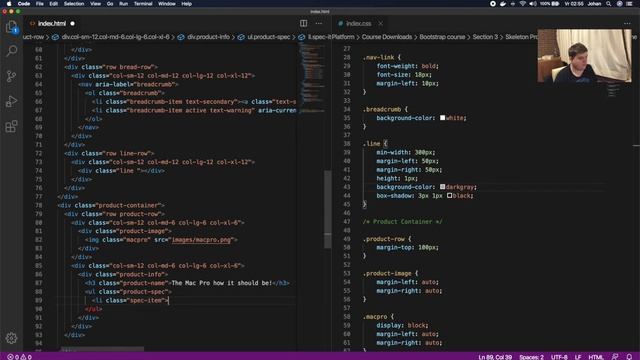Open Siri from the menu bar
This screenshot has width=640, height=360.
[x=619, y=4]
